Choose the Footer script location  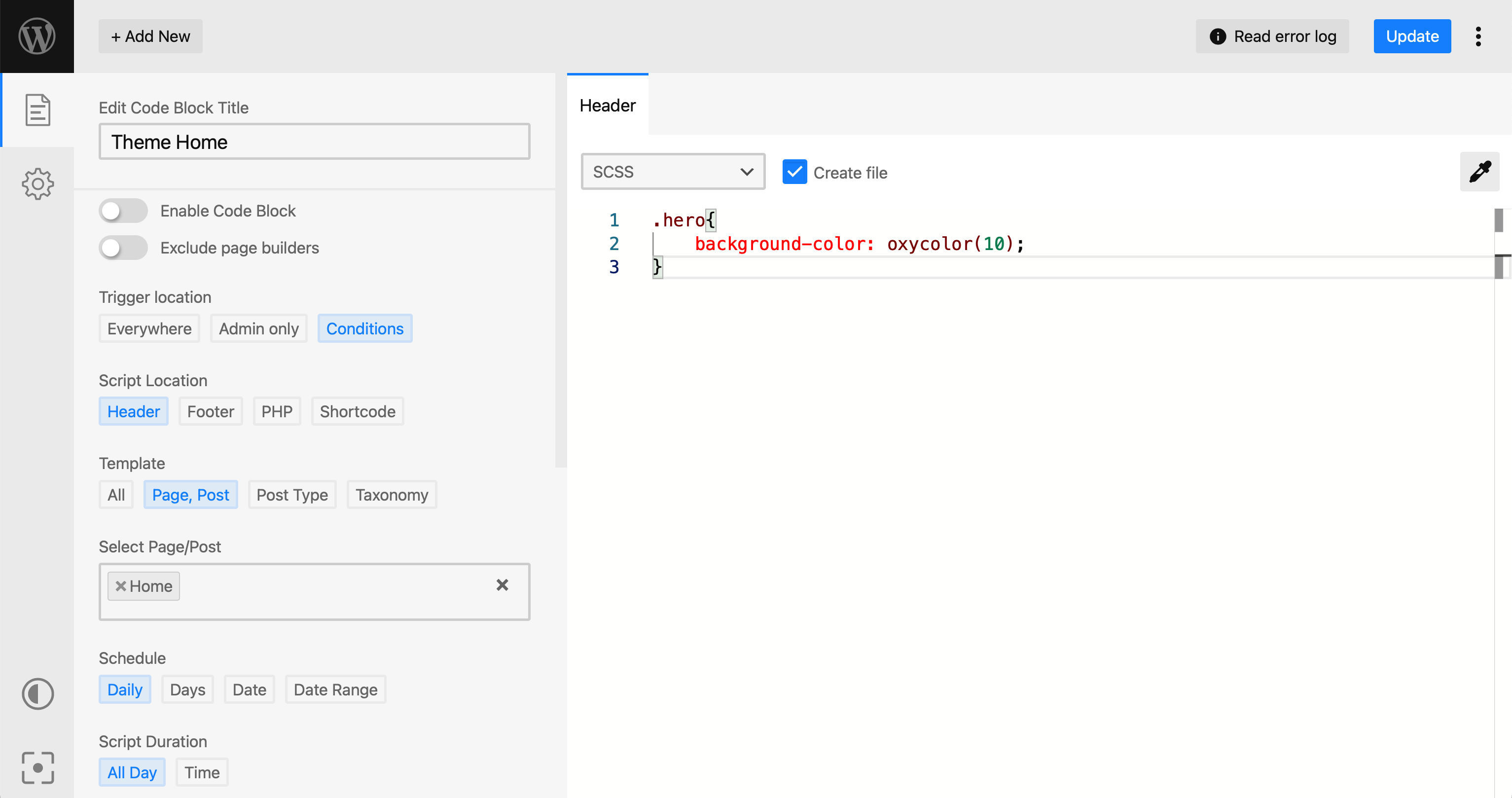click(x=210, y=411)
